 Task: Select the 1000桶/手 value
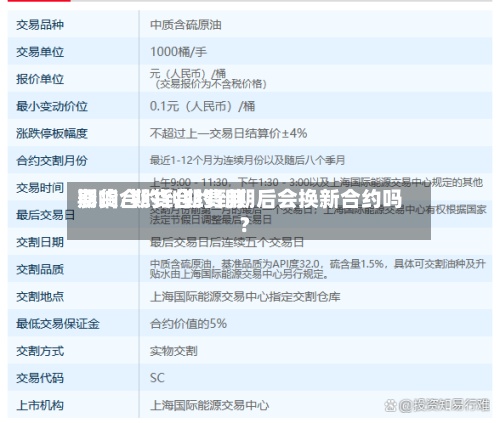click(178, 52)
